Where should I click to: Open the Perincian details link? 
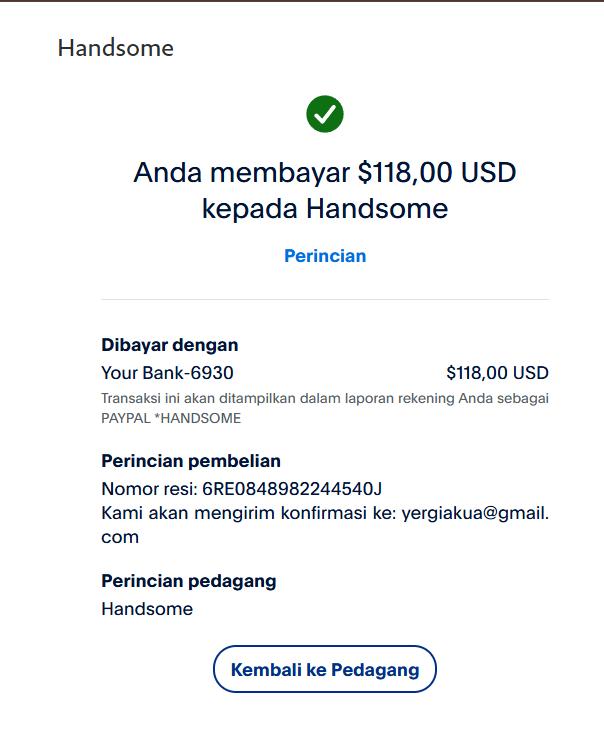click(325, 256)
